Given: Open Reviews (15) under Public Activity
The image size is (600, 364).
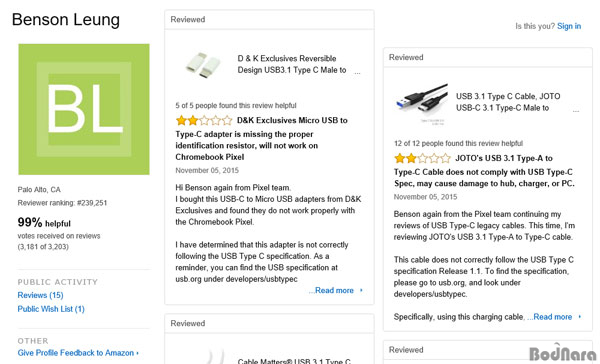Looking at the screenshot, I should point(41,295).
